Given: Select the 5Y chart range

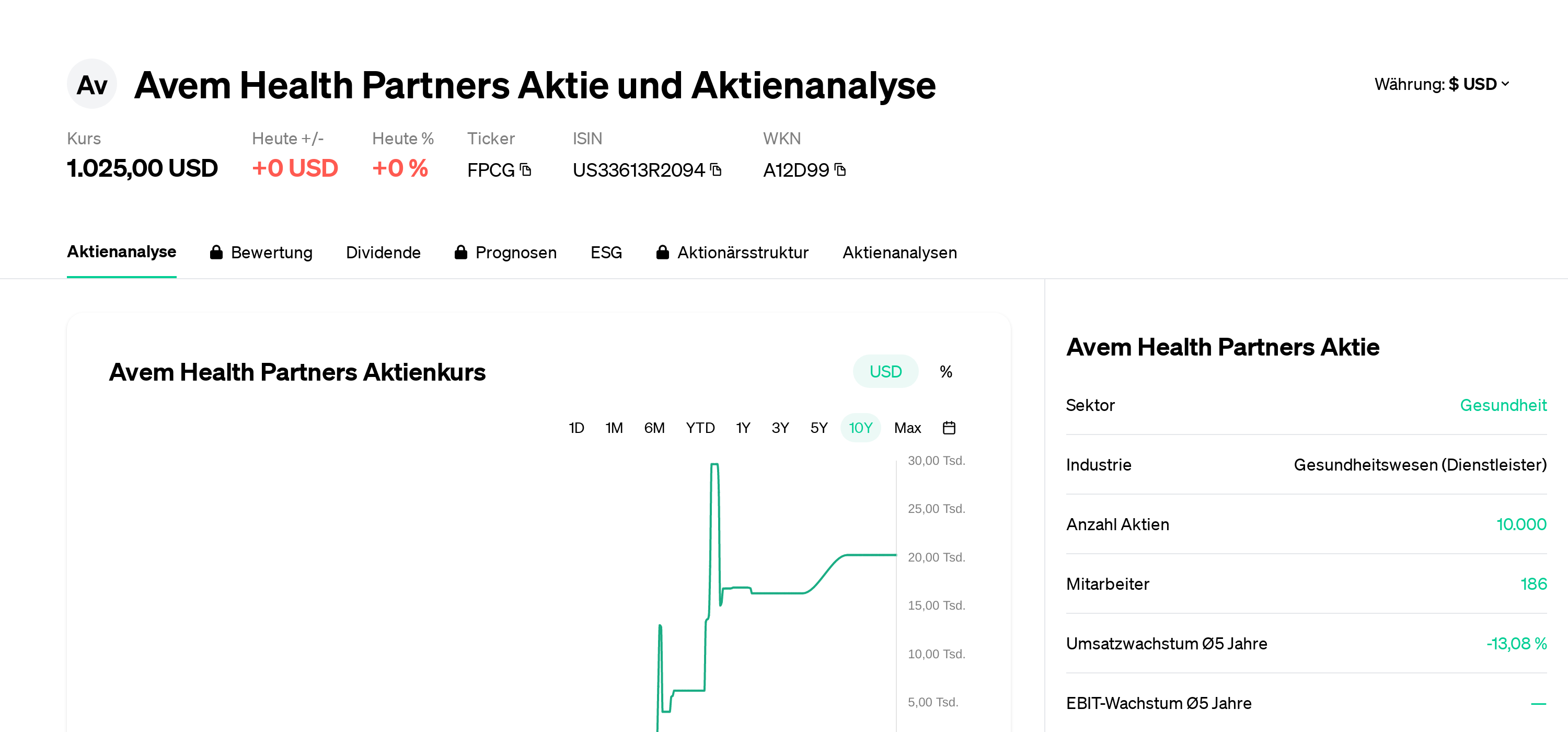Looking at the screenshot, I should point(818,428).
